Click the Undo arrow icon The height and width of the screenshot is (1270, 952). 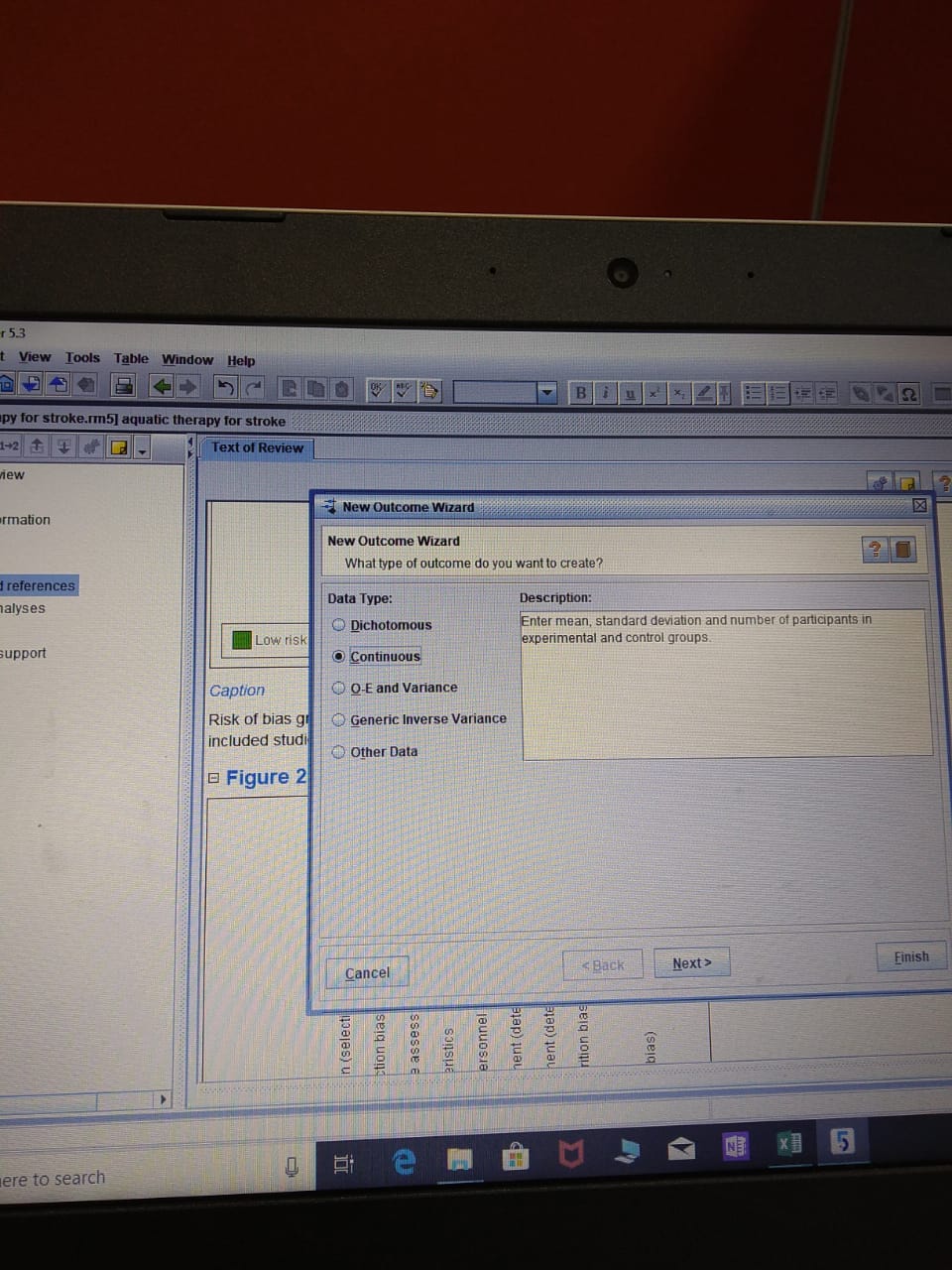click(x=226, y=387)
